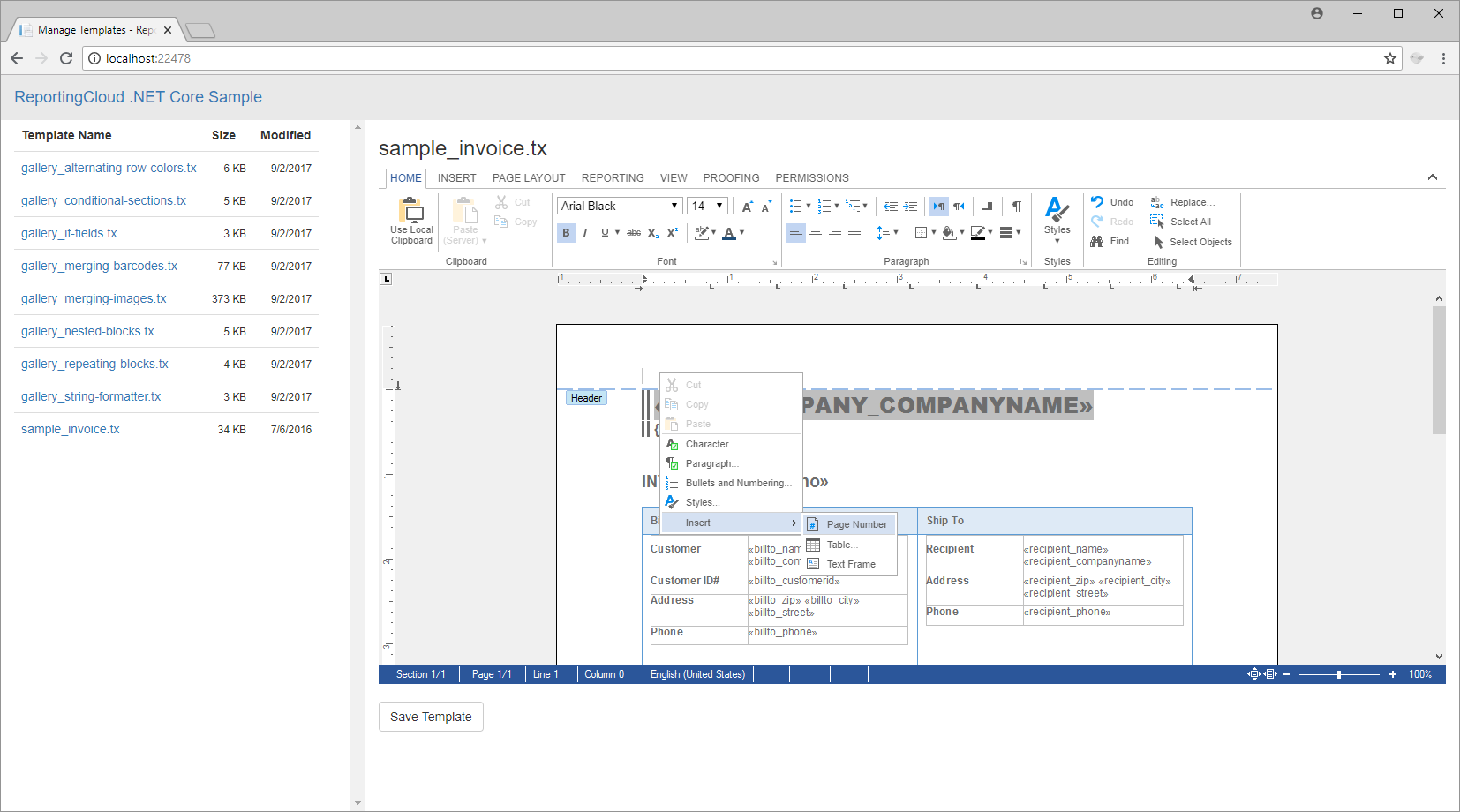Choose Page Number from Insert submenu
1460x812 pixels.
pyautogui.click(x=848, y=524)
